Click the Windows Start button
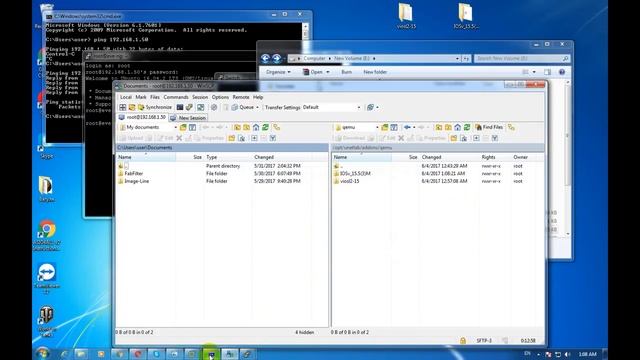The height and width of the screenshot is (360, 640). (x=42, y=353)
